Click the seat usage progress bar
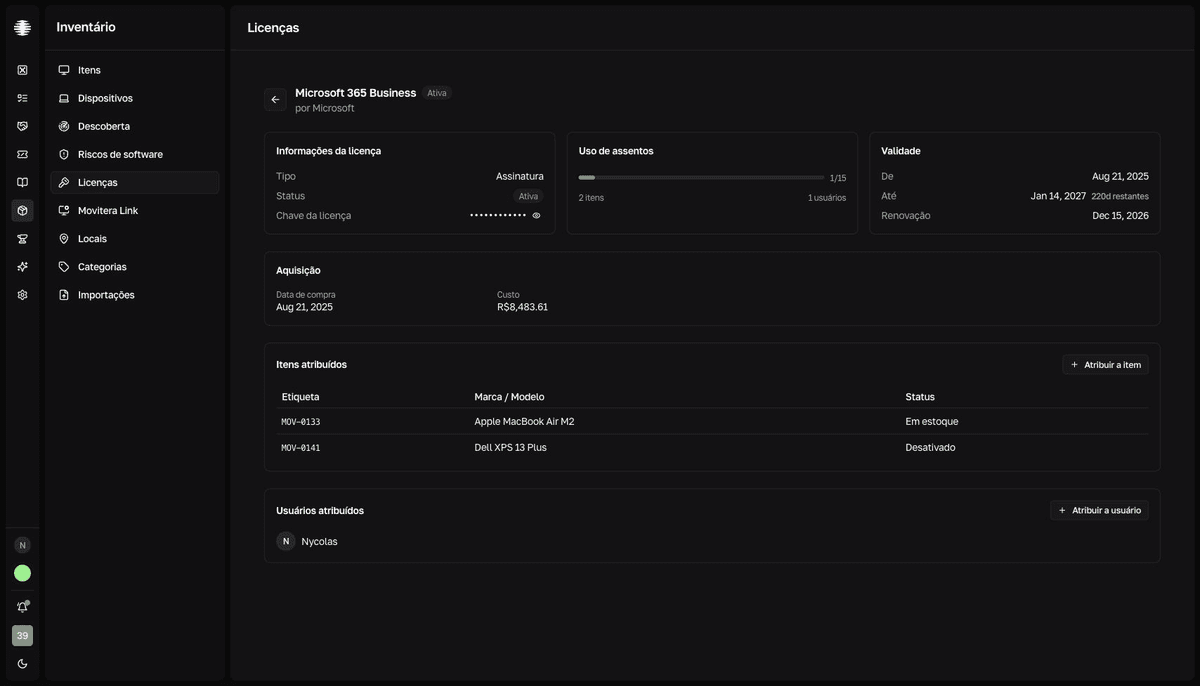The image size is (1200, 686). point(702,177)
